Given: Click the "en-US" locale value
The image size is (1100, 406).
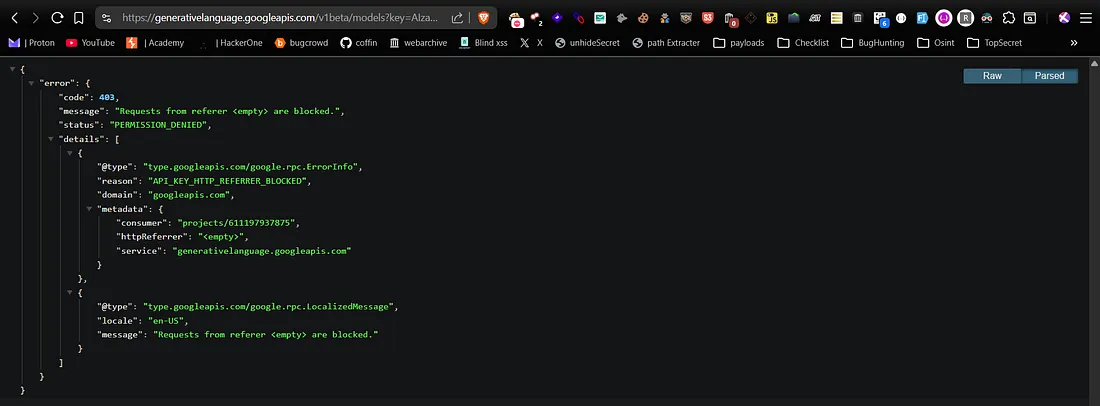Looking at the screenshot, I should pyautogui.click(x=168, y=320).
